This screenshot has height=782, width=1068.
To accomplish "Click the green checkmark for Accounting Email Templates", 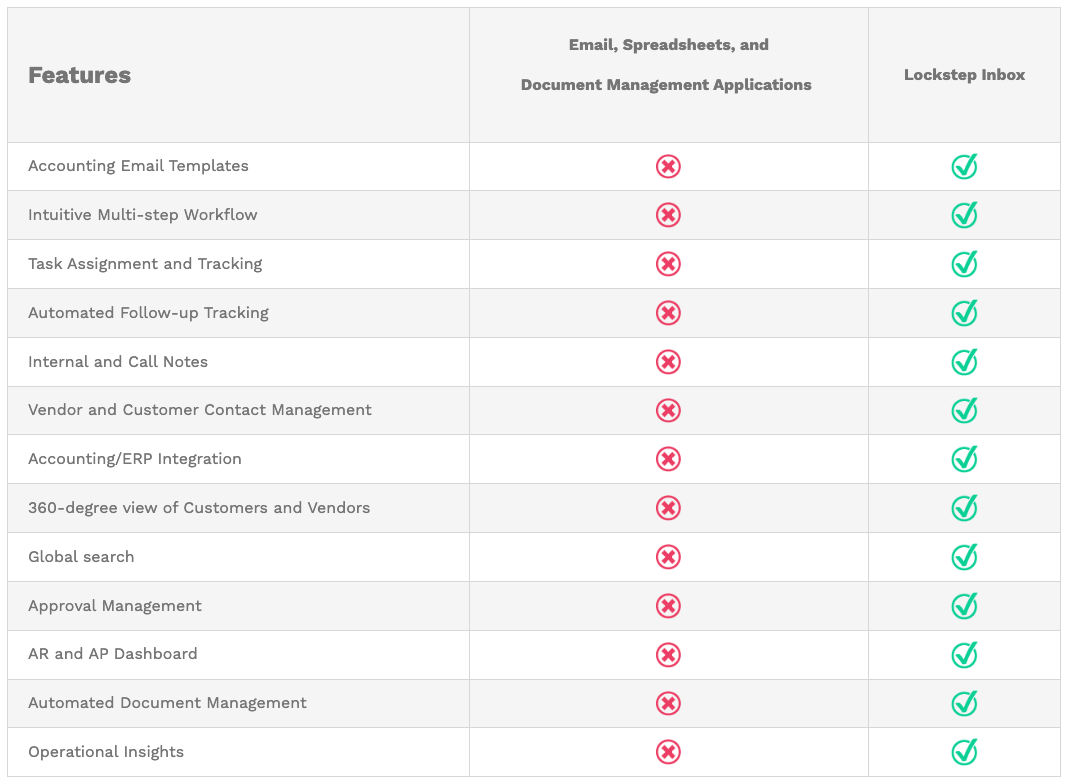I will [964, 167].
